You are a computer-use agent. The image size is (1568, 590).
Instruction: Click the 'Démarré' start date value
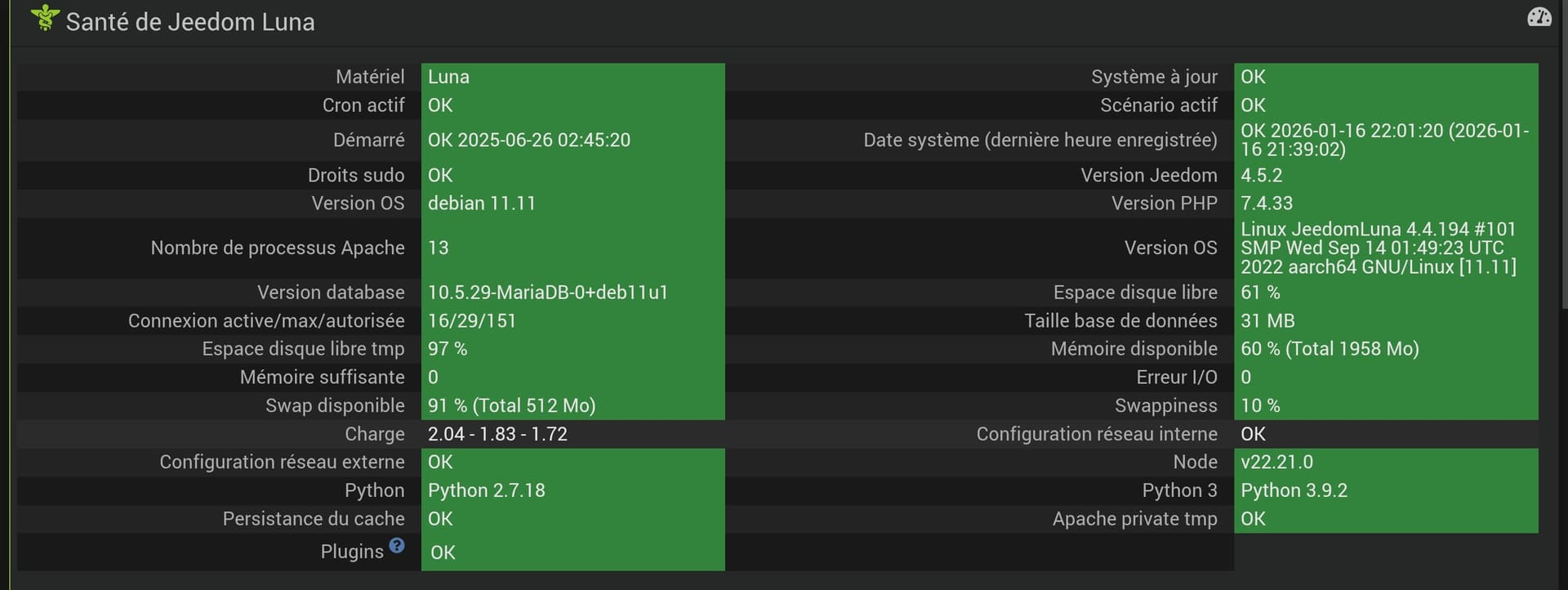tap(528, 141)
